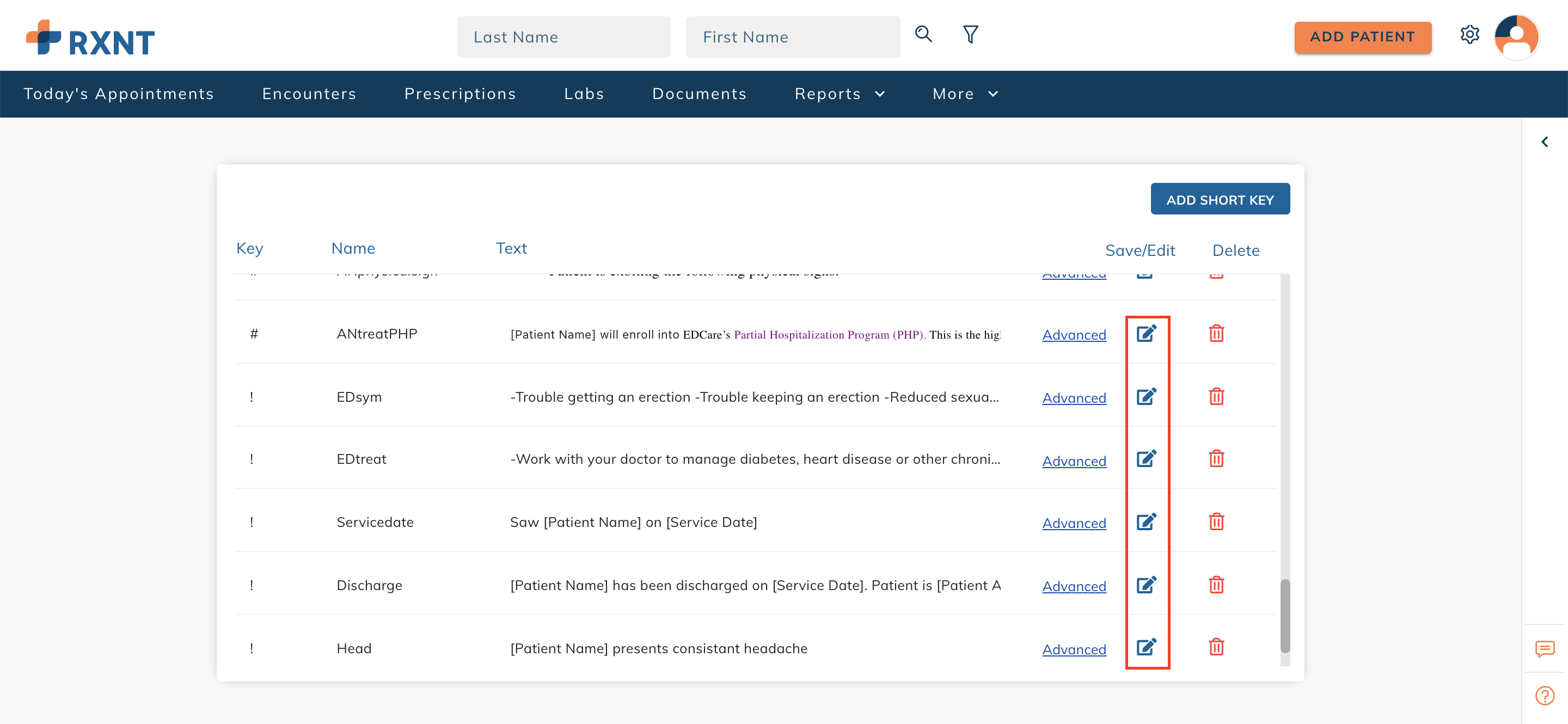Open the Documents menu item
Image resolution: width=1568 pixels, height=724 pixels.
pyautogui.click(x=700, y=94)
